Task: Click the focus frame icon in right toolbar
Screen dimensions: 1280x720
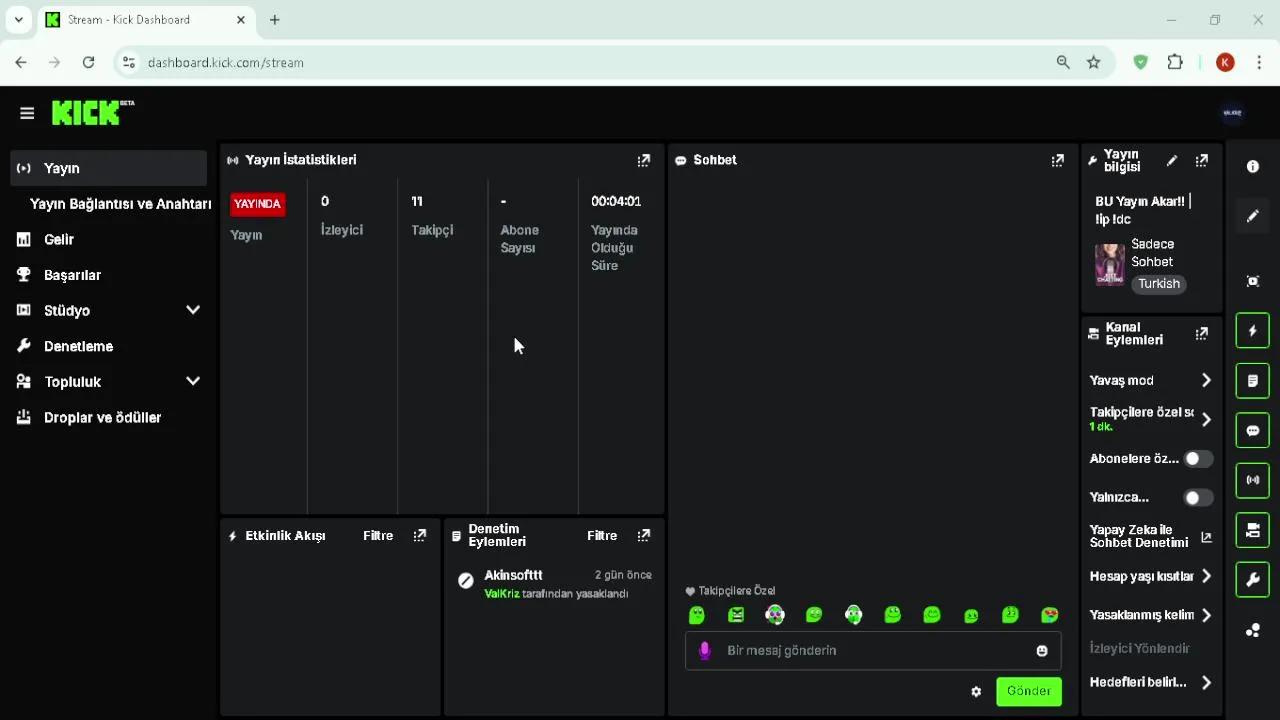Action: (1253, 281)
